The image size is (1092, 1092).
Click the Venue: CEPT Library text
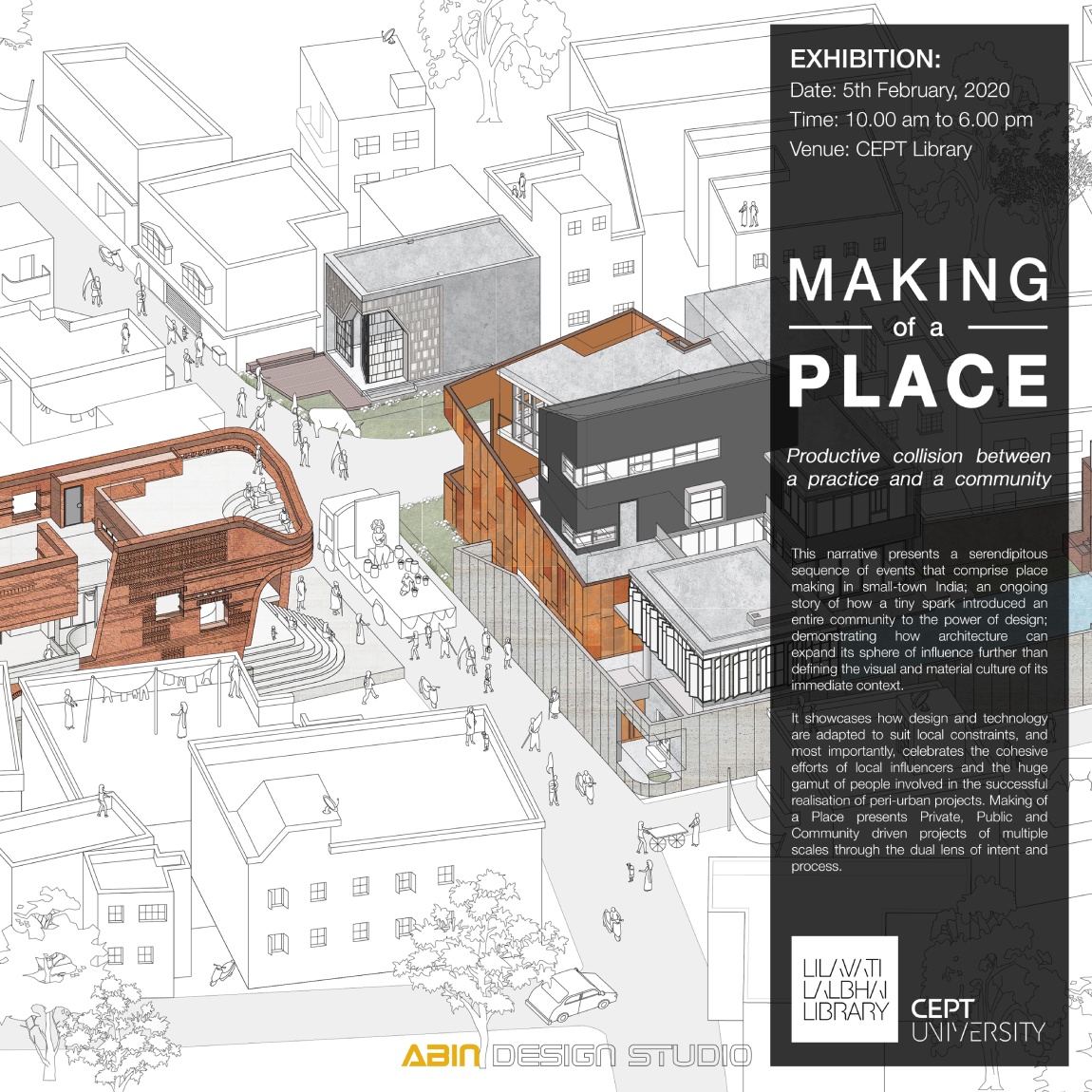[880, 149]
